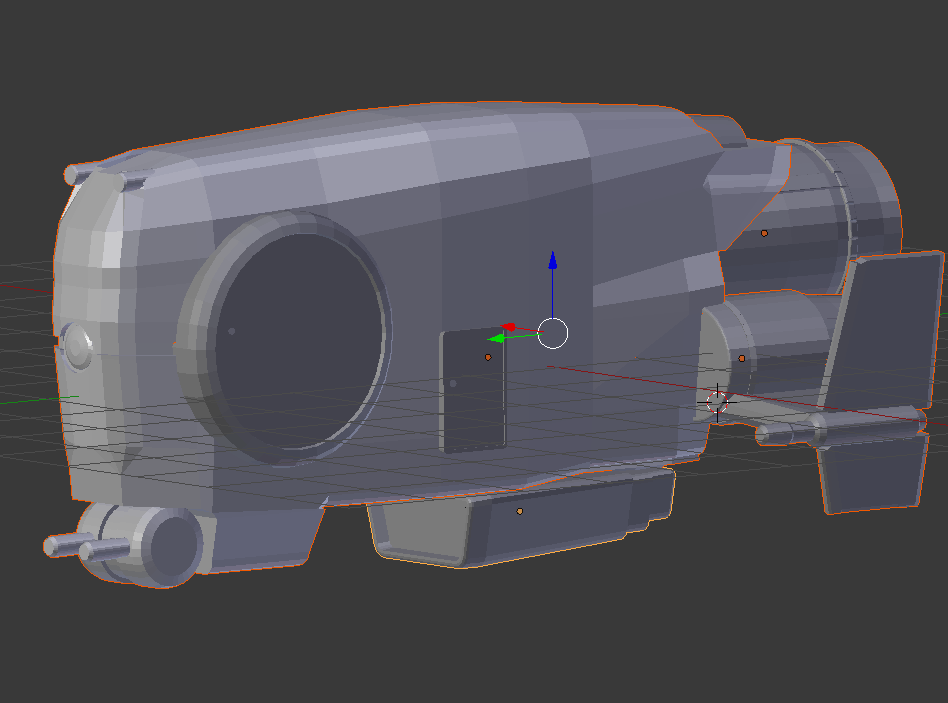The height and width of the screenshot is (703, 948).
Task: Click the red X-axis manipulator arrow
Action: point(508,328)
